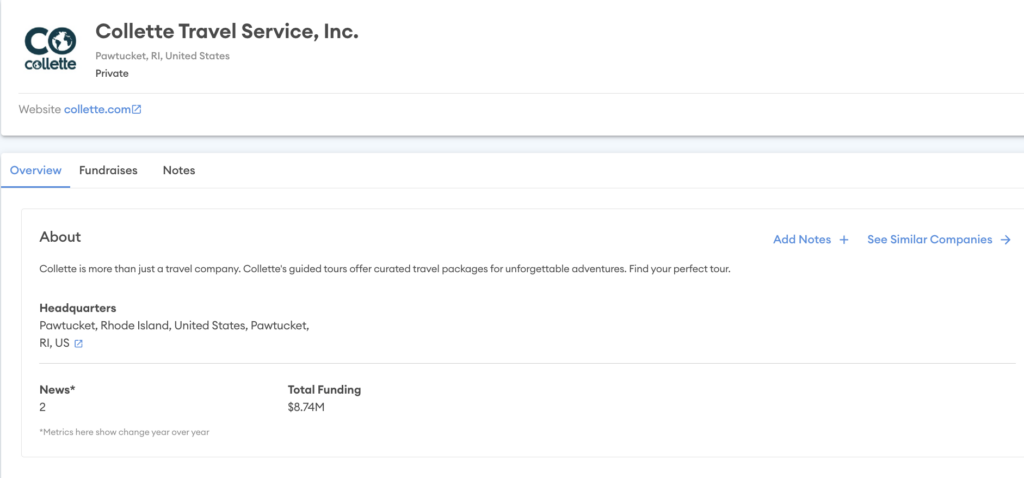This screenshot has height=478, width=1024.
Task: Click the News* metric label
Action: tap(57, 390)
